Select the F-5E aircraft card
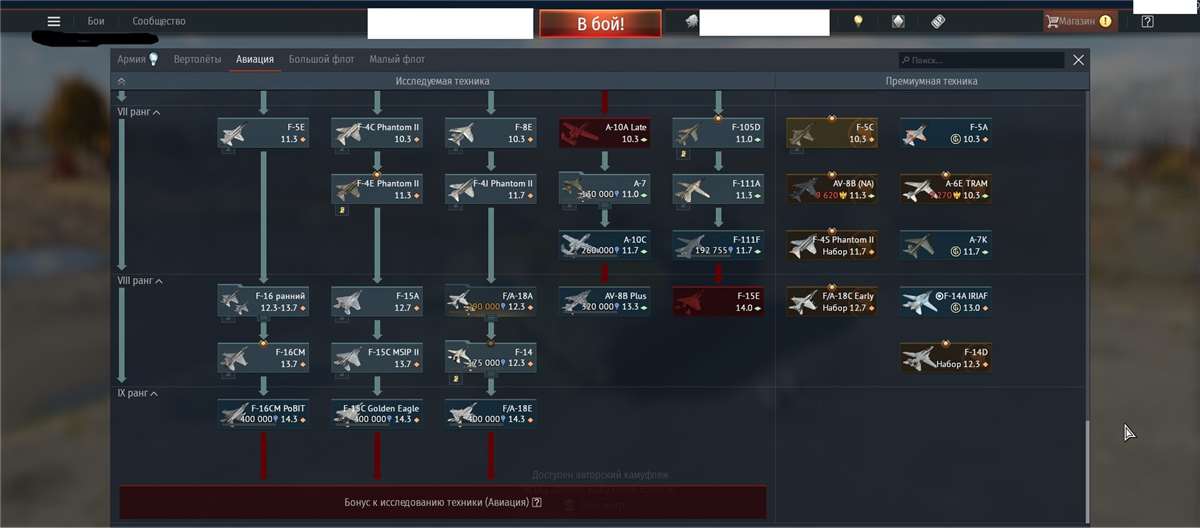This screenshot has width=1200, height=528. tap(262, 133)
